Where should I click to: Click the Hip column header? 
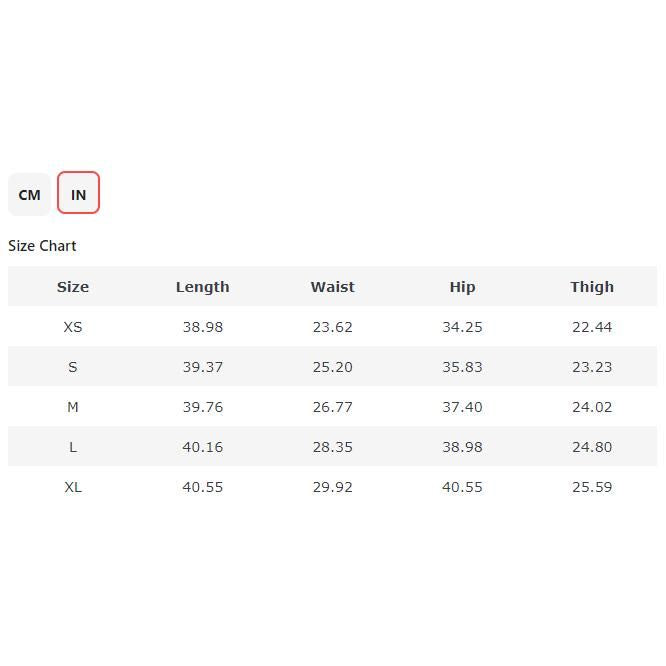[x=462, y=287]
